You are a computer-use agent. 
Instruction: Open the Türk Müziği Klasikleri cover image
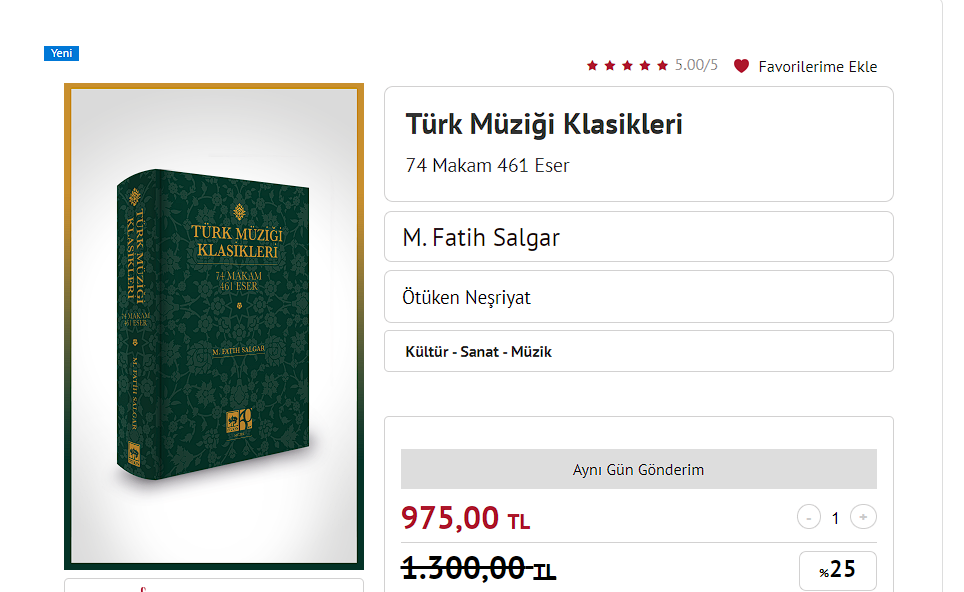pos(214,326)
